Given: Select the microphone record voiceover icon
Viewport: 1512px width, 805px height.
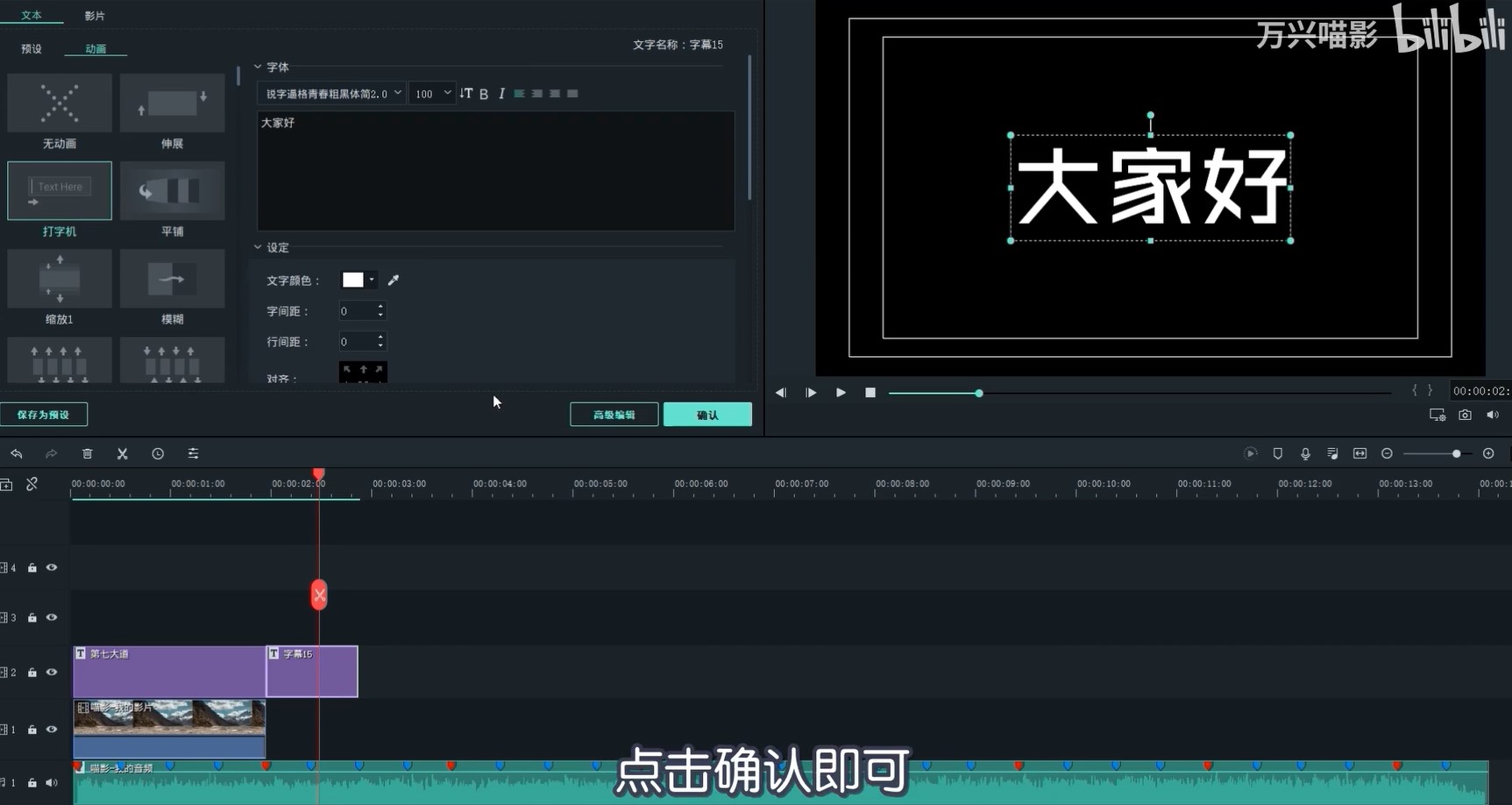Looking at the screenshot, I should click(1305, 453).
